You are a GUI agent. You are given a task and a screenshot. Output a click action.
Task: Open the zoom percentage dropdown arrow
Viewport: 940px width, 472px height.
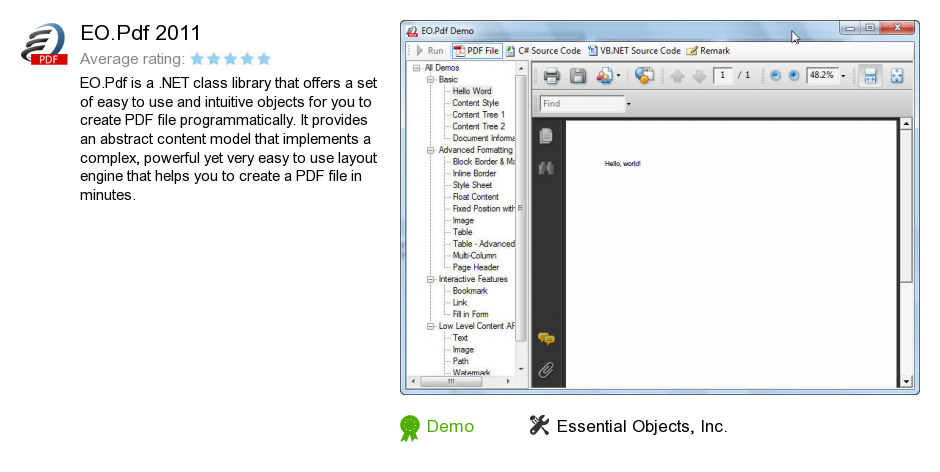click(x=843, y=76)
